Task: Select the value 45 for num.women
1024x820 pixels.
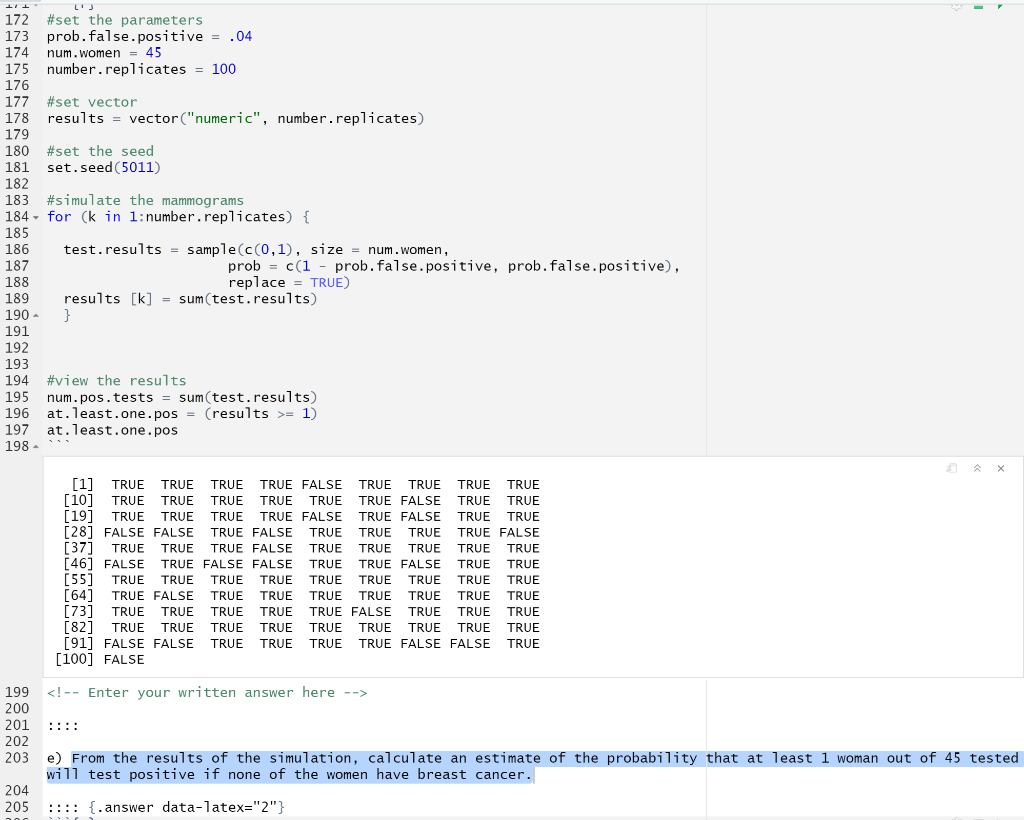Action: [153, 53]
